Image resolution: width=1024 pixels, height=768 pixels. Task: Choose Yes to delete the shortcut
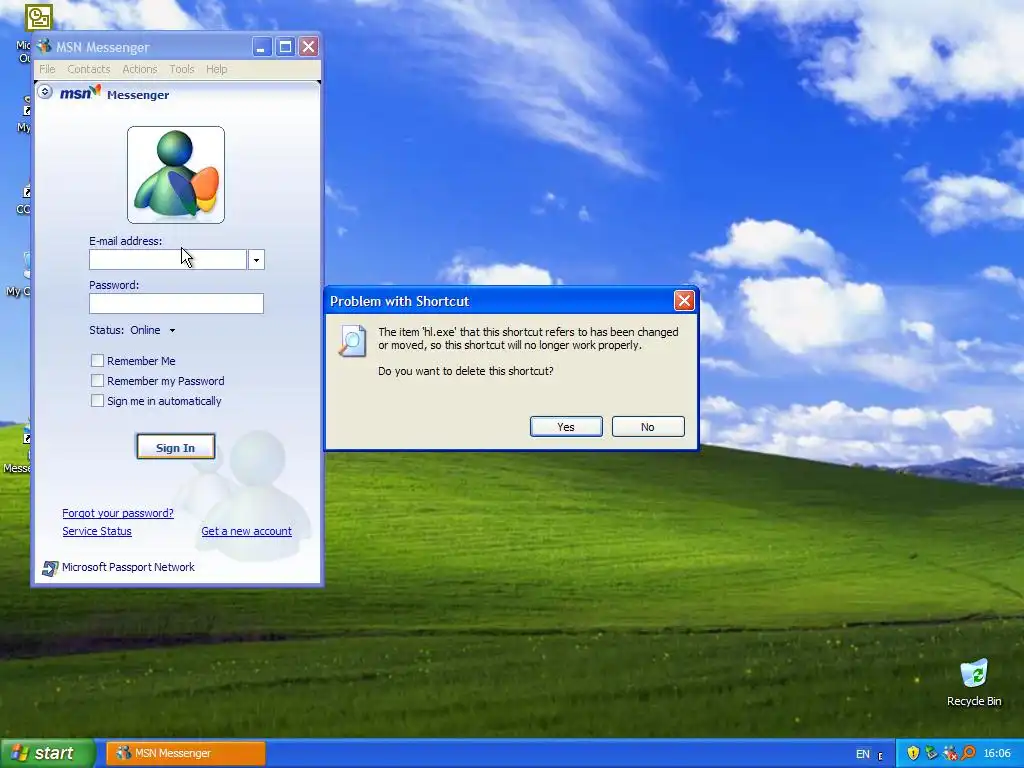(x=566, y=426)
